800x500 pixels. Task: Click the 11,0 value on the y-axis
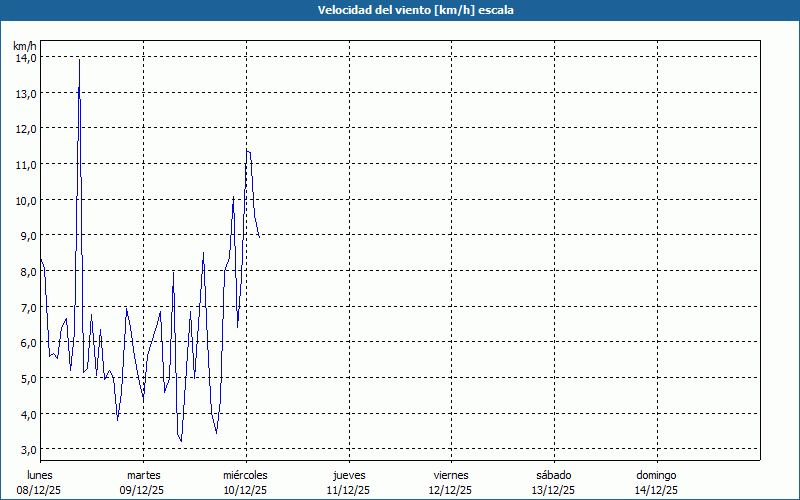pos(26,165)
